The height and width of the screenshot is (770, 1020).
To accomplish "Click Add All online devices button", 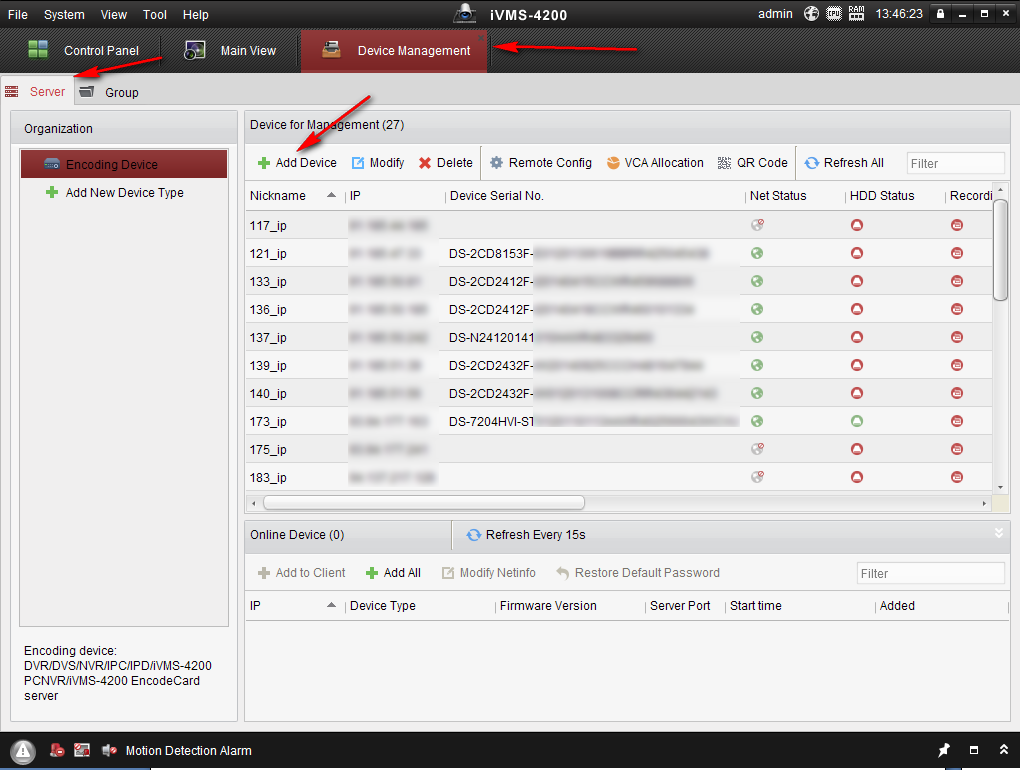I will tap(393, 573).
